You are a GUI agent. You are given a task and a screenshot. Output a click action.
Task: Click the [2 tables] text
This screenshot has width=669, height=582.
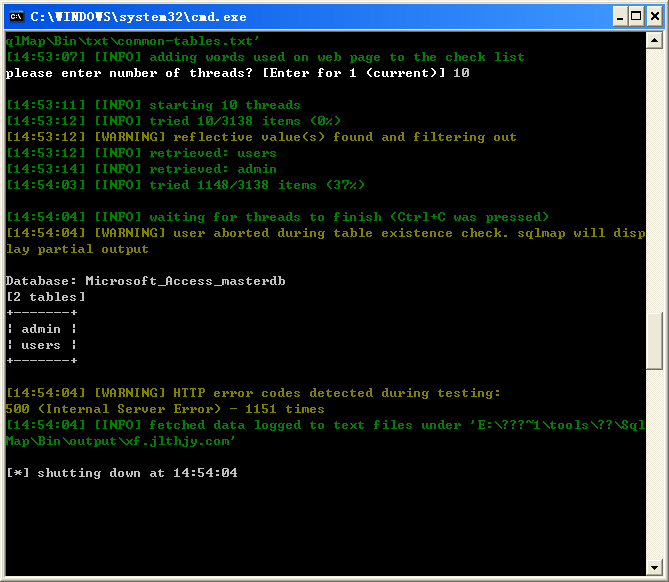(46, 297)
